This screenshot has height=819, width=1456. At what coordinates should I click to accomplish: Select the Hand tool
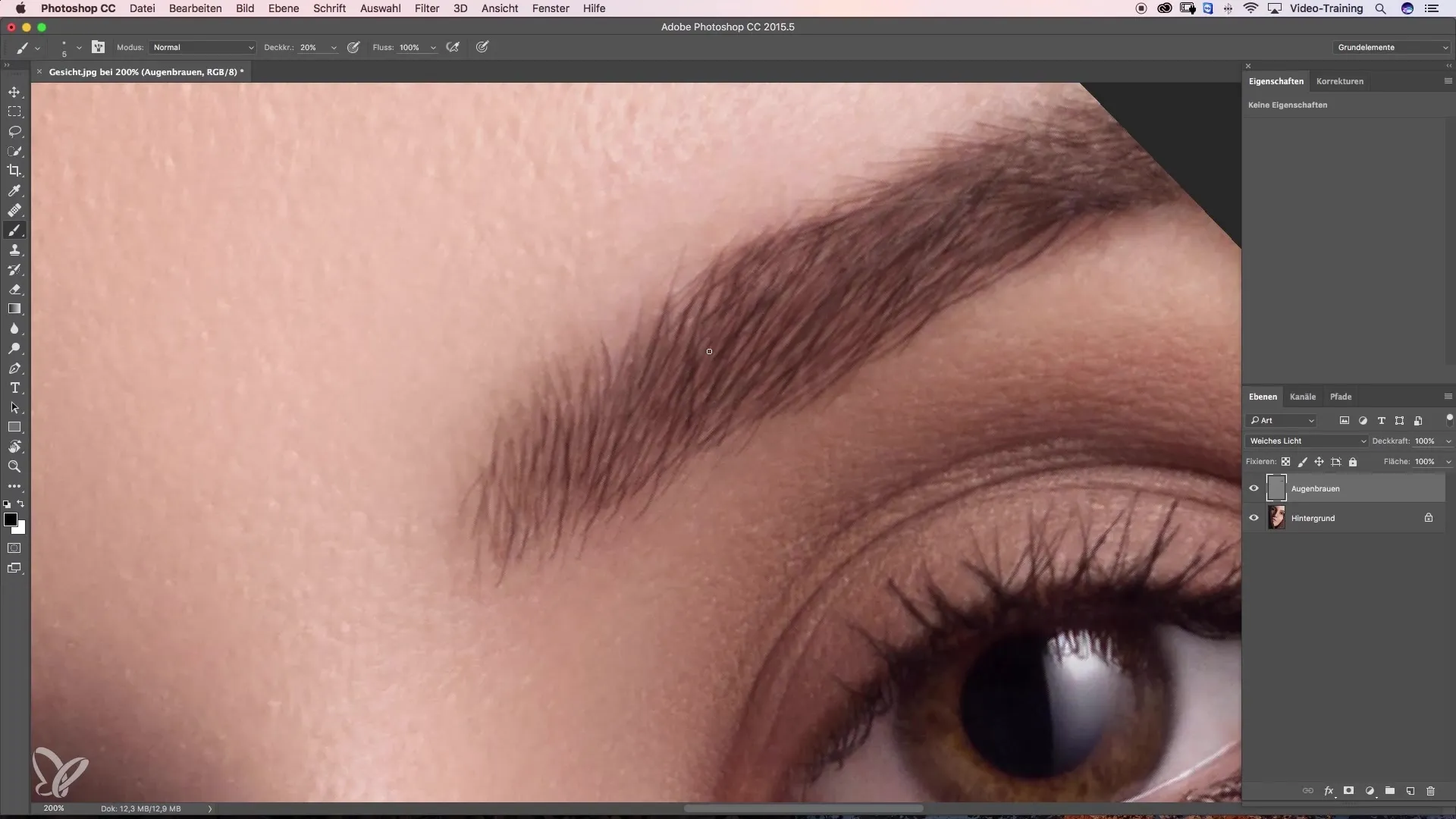14,447
